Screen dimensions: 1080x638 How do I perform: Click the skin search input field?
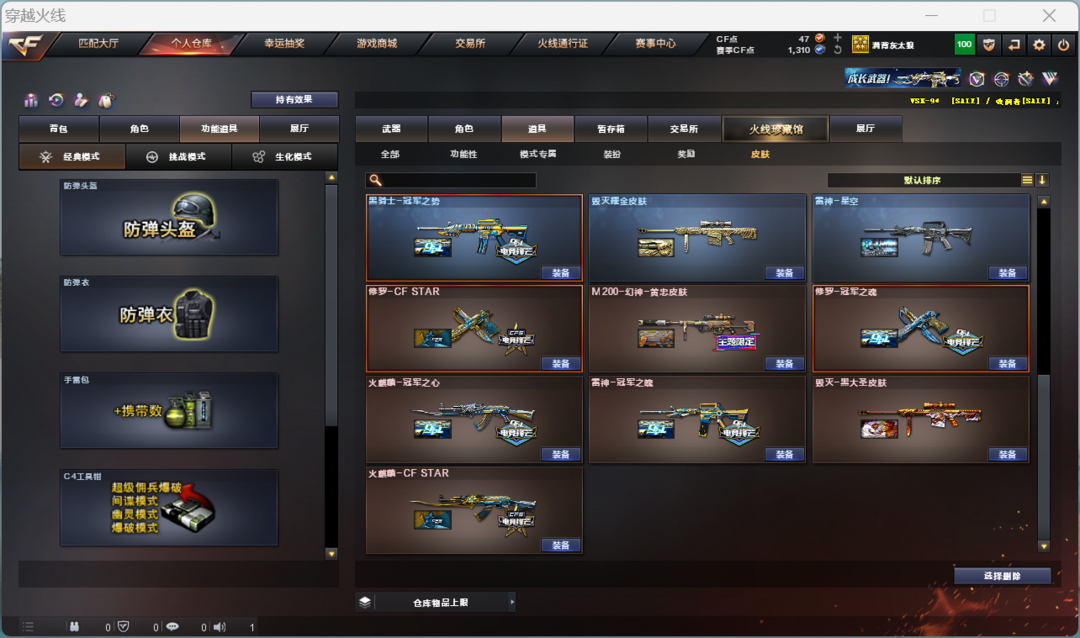pyautogui.click(x=450, y=180)
